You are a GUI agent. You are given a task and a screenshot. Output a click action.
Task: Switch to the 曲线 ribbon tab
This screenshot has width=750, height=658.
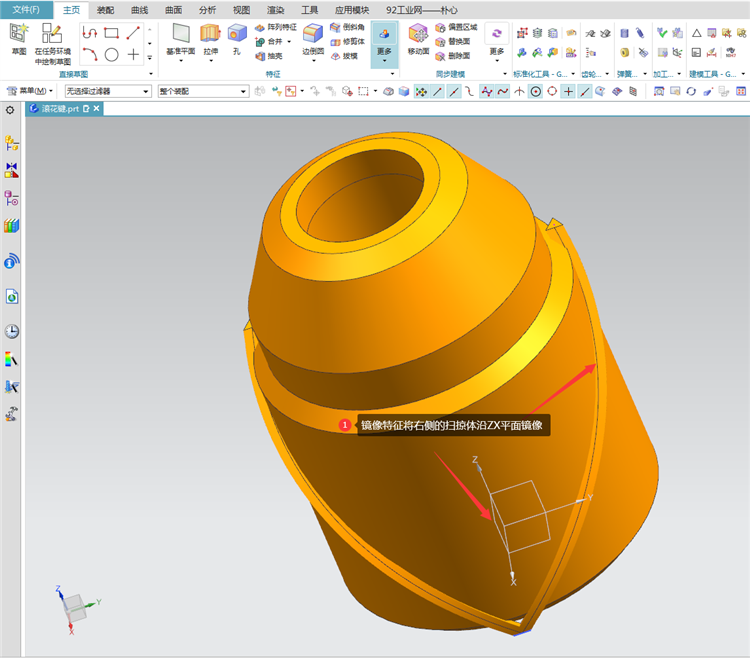point(140,10)
